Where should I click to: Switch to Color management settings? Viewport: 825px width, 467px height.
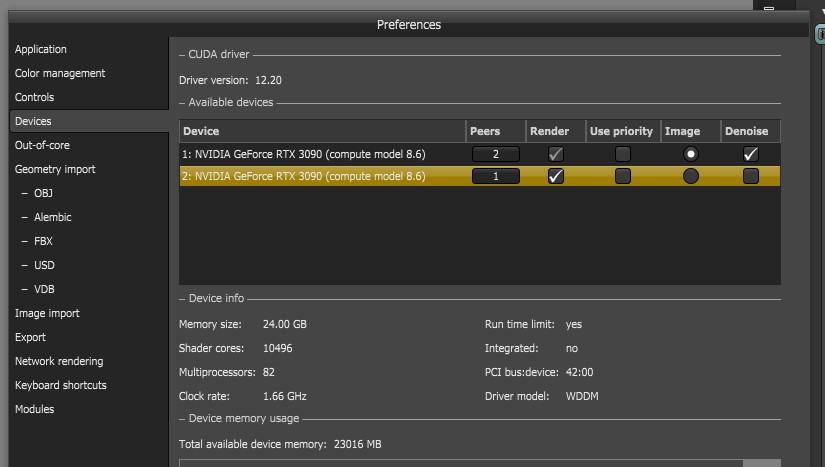click(x=60, y=73)
